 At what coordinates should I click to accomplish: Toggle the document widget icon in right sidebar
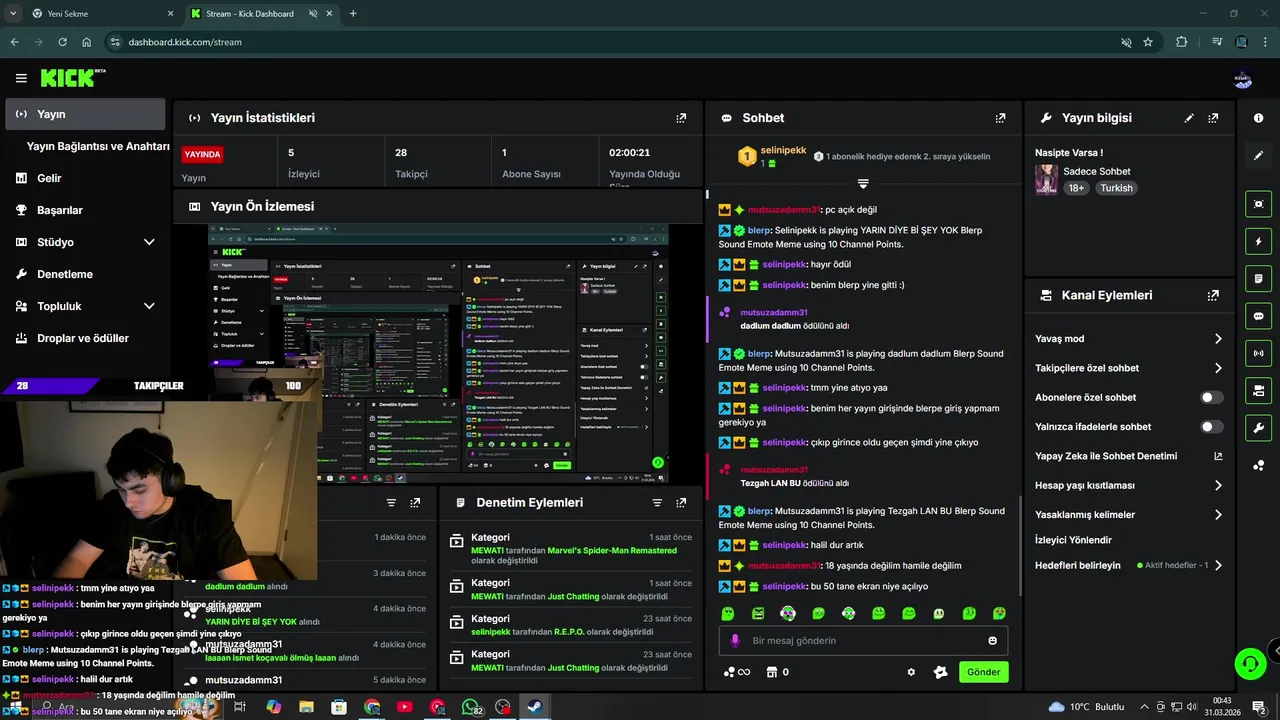point(1258,278)
